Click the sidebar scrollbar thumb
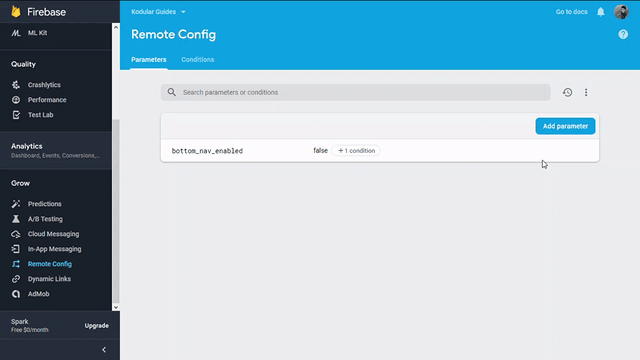The width and height of the screenshot is (640, 360). [x=116, y=211]
